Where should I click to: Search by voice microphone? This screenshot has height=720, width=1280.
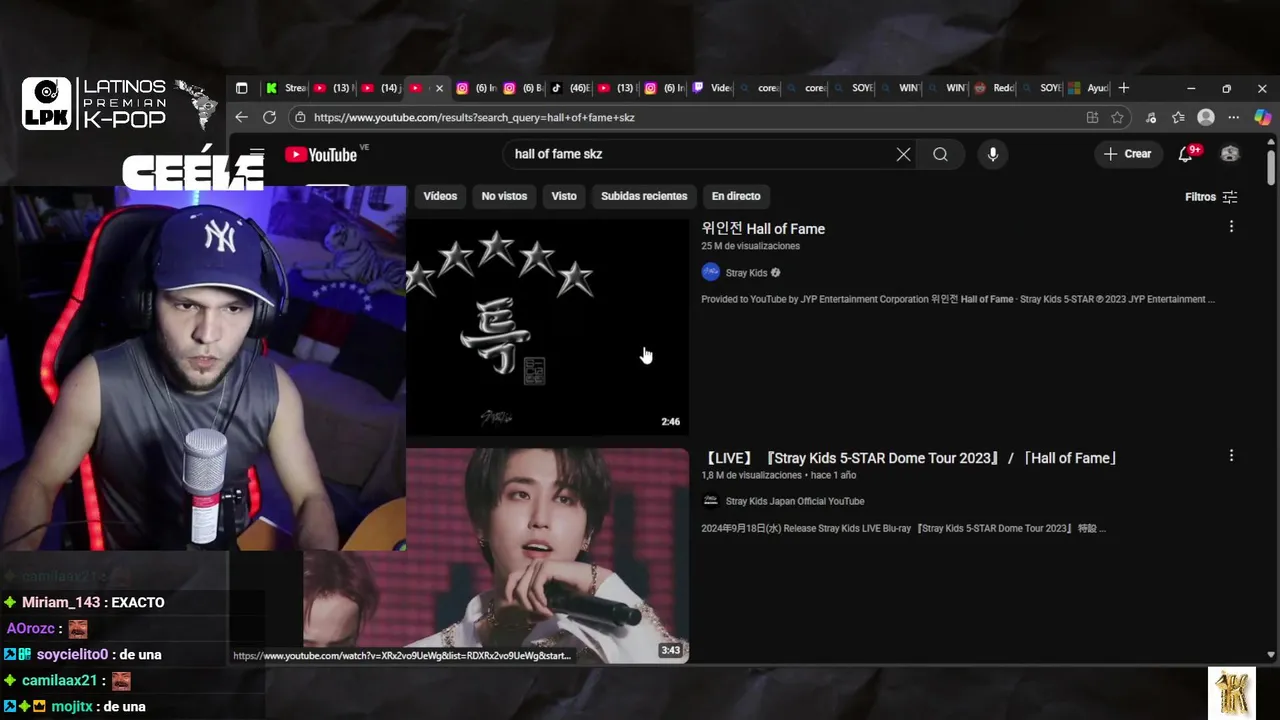[992, 154]
